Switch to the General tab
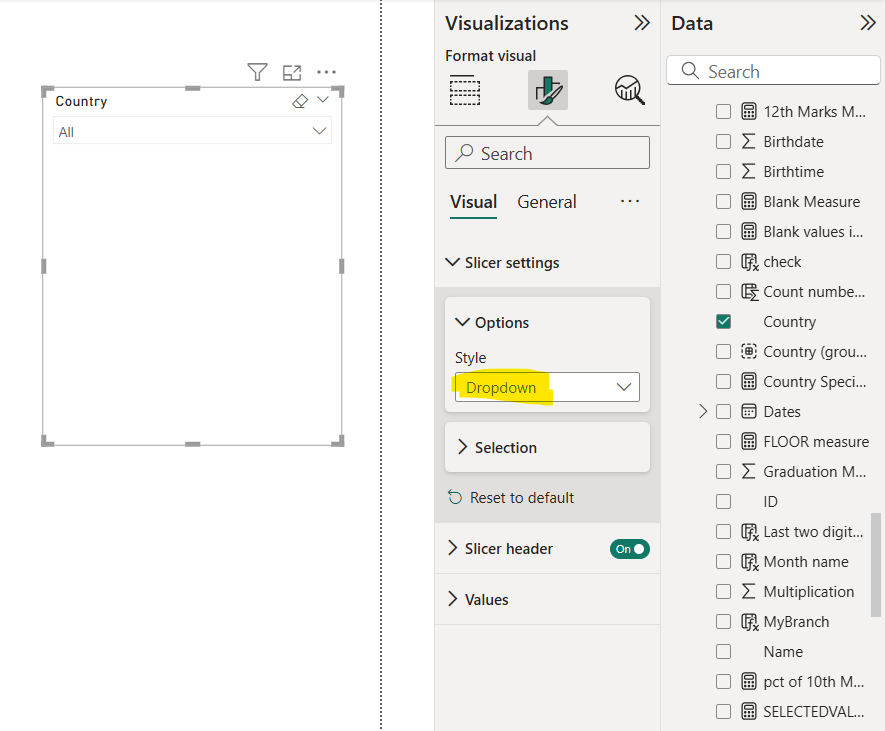The image size is (885, 731). (x=546, y=201)
